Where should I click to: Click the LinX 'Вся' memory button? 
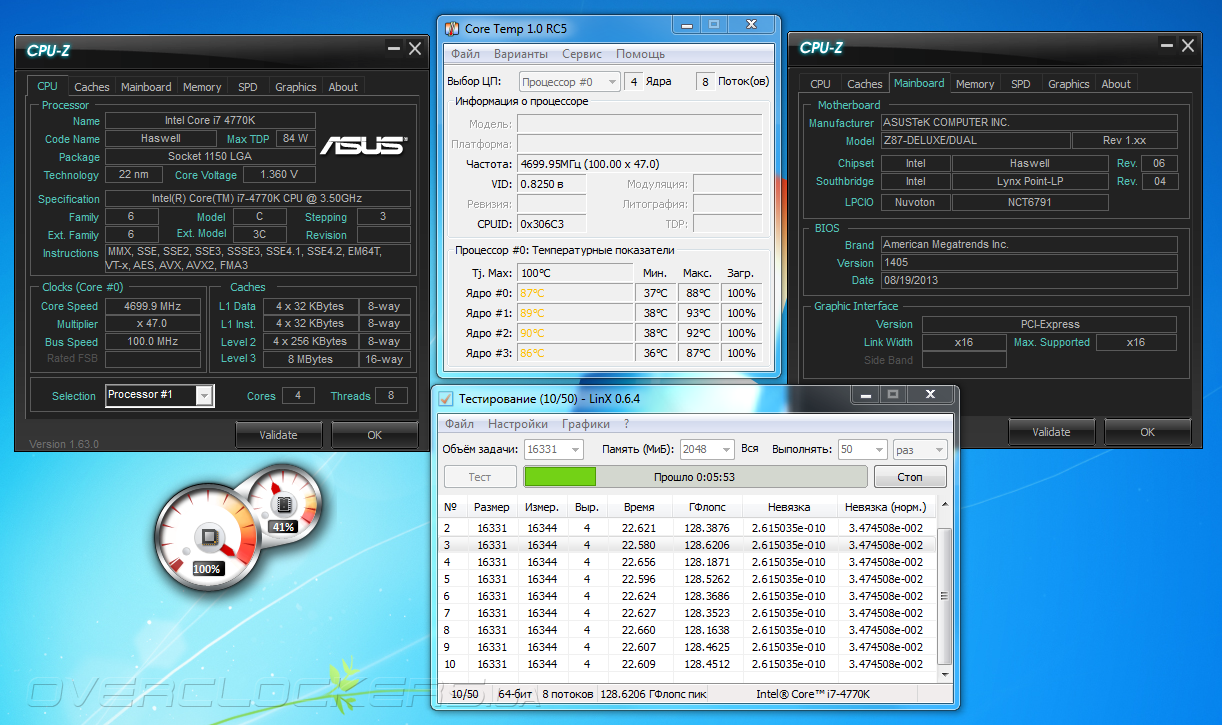coord(750,450)
